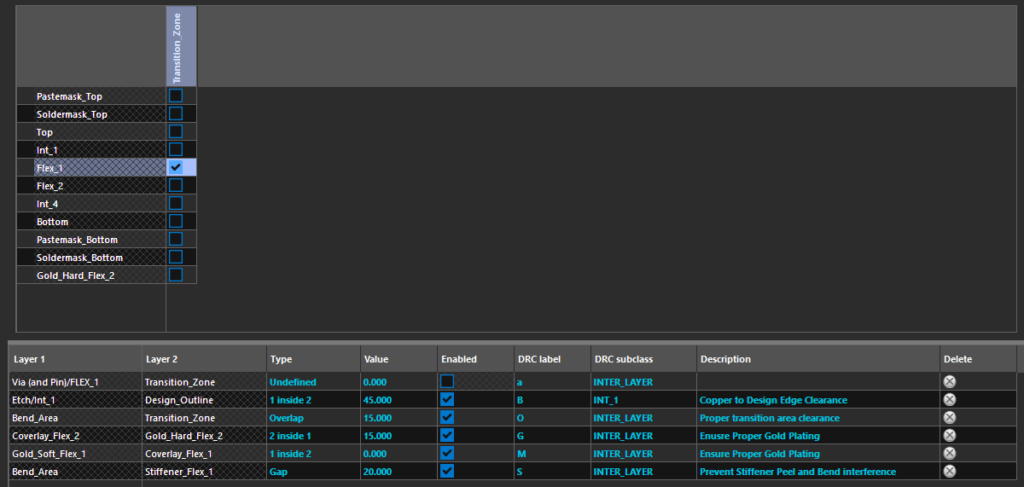1024x487 pixels.
Task: Open Type dropdown for Etch/Int_1 row
Action: 313,400
